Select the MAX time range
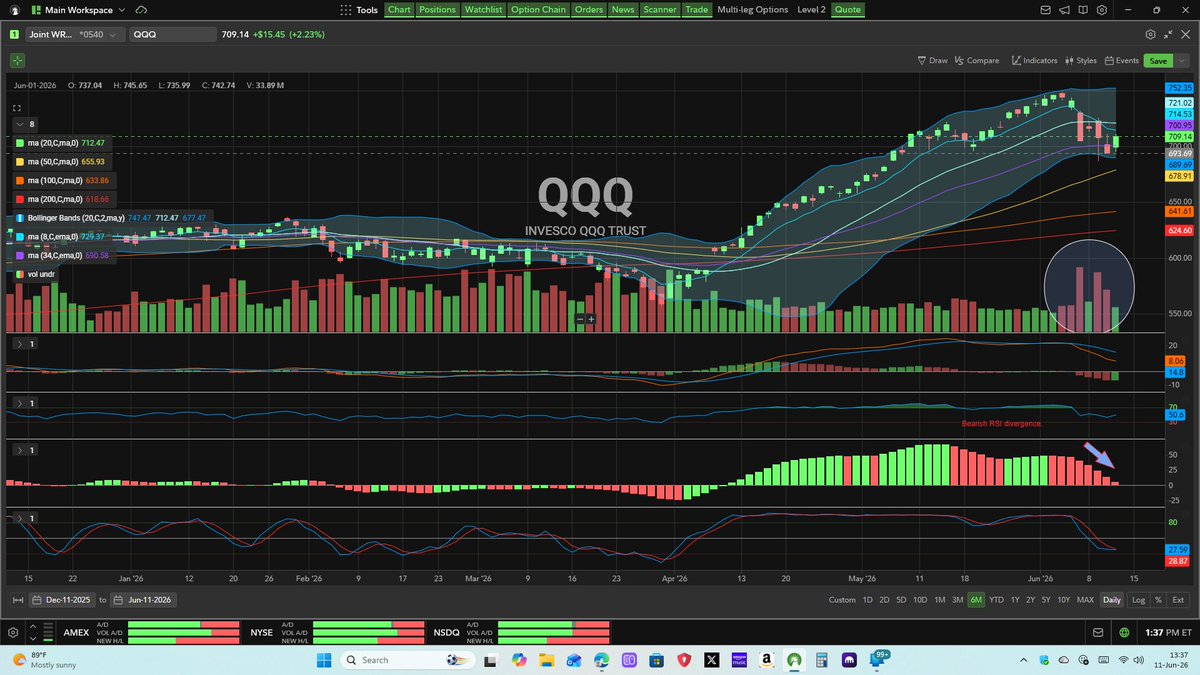The width and height of the screenshot is (1200, 675). [1085, 600]
